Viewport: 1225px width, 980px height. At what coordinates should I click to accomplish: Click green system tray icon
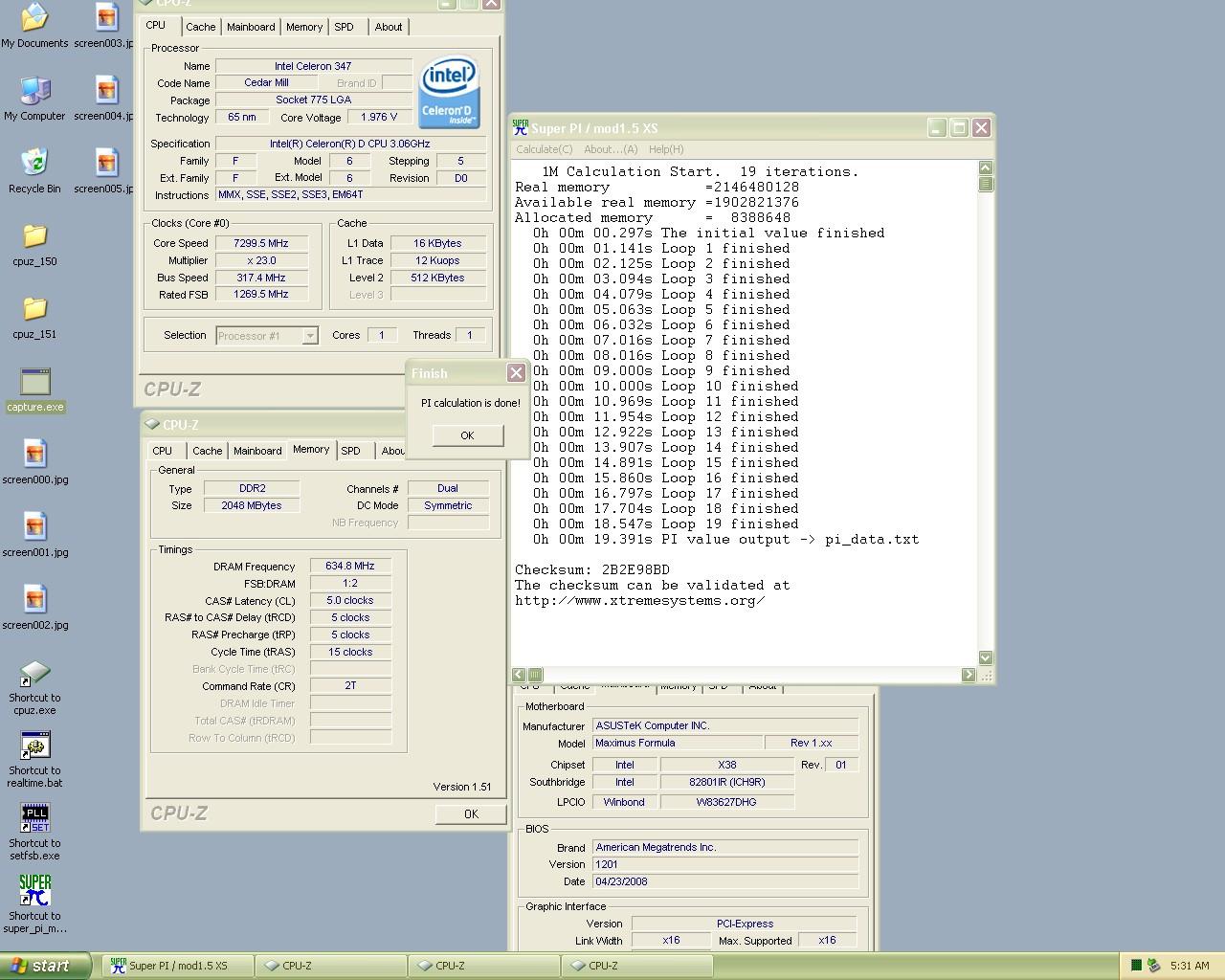(x=1136, y=966)
